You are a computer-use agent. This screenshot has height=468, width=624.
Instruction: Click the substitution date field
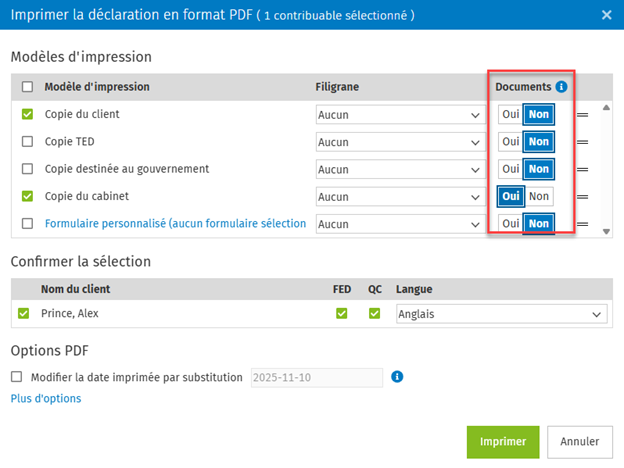point(317,377)
